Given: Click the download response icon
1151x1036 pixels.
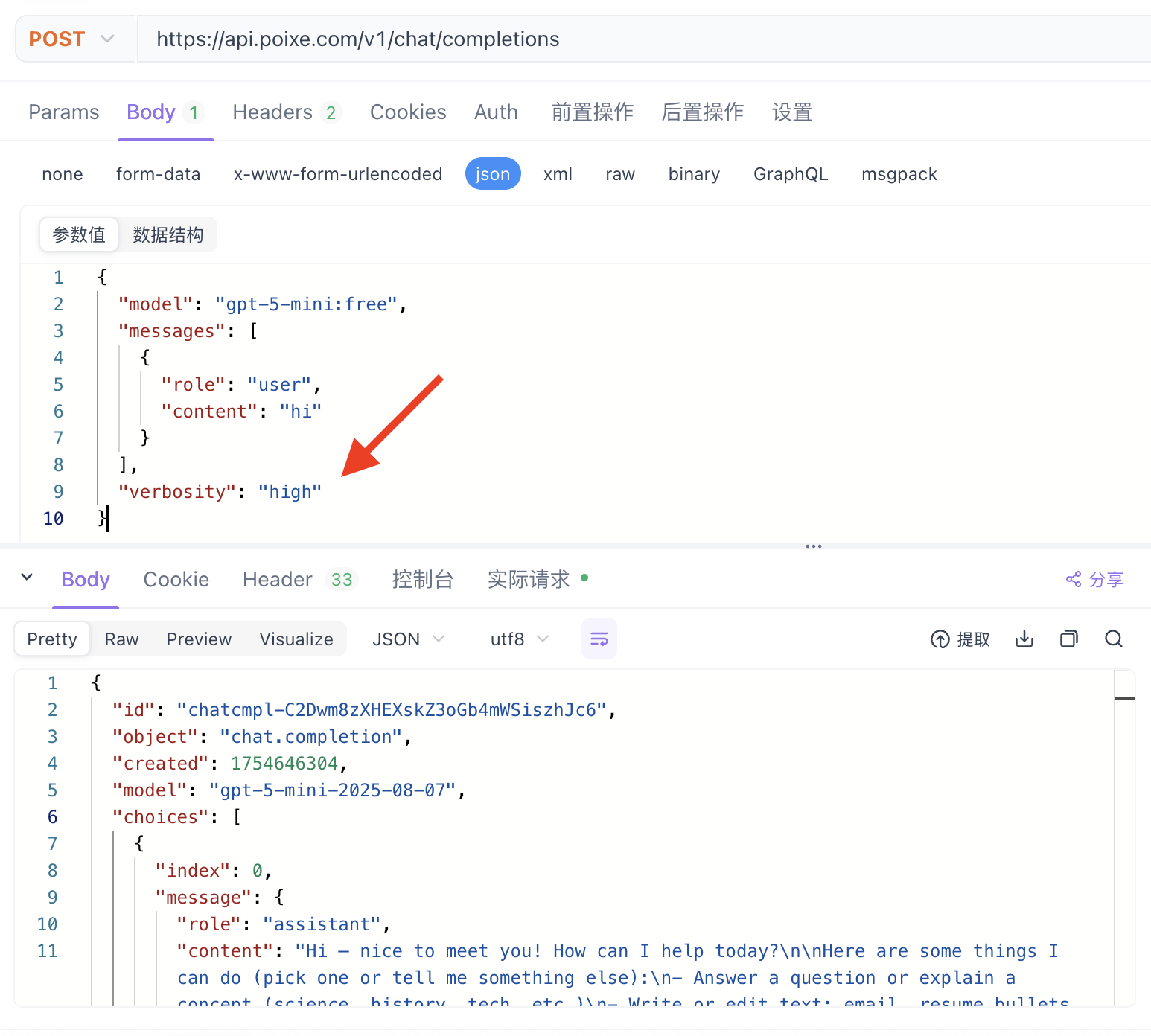Looking at the screenshot, I should 1024,639.
